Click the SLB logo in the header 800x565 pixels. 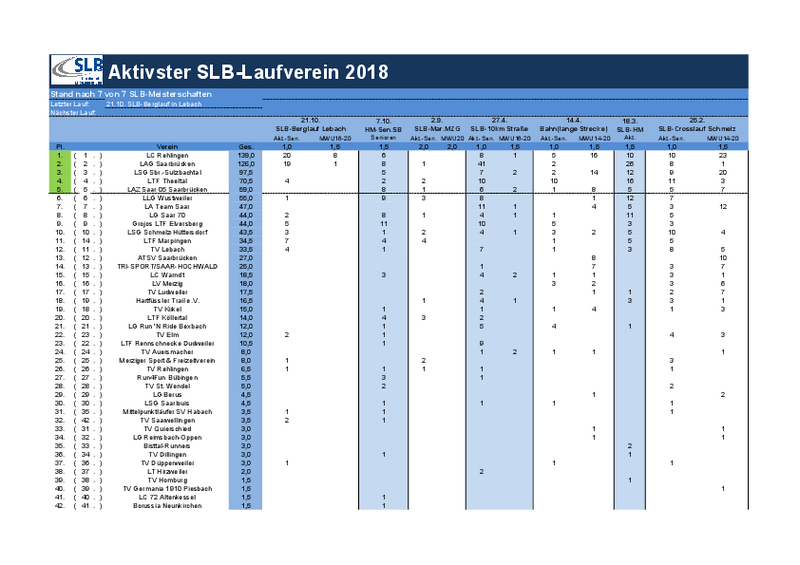(x=77, y=71)
